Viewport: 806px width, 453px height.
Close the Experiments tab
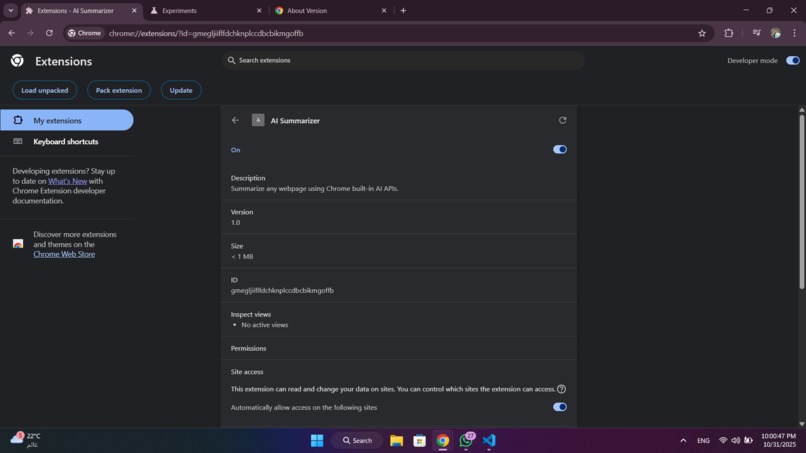tap(259, 10)
